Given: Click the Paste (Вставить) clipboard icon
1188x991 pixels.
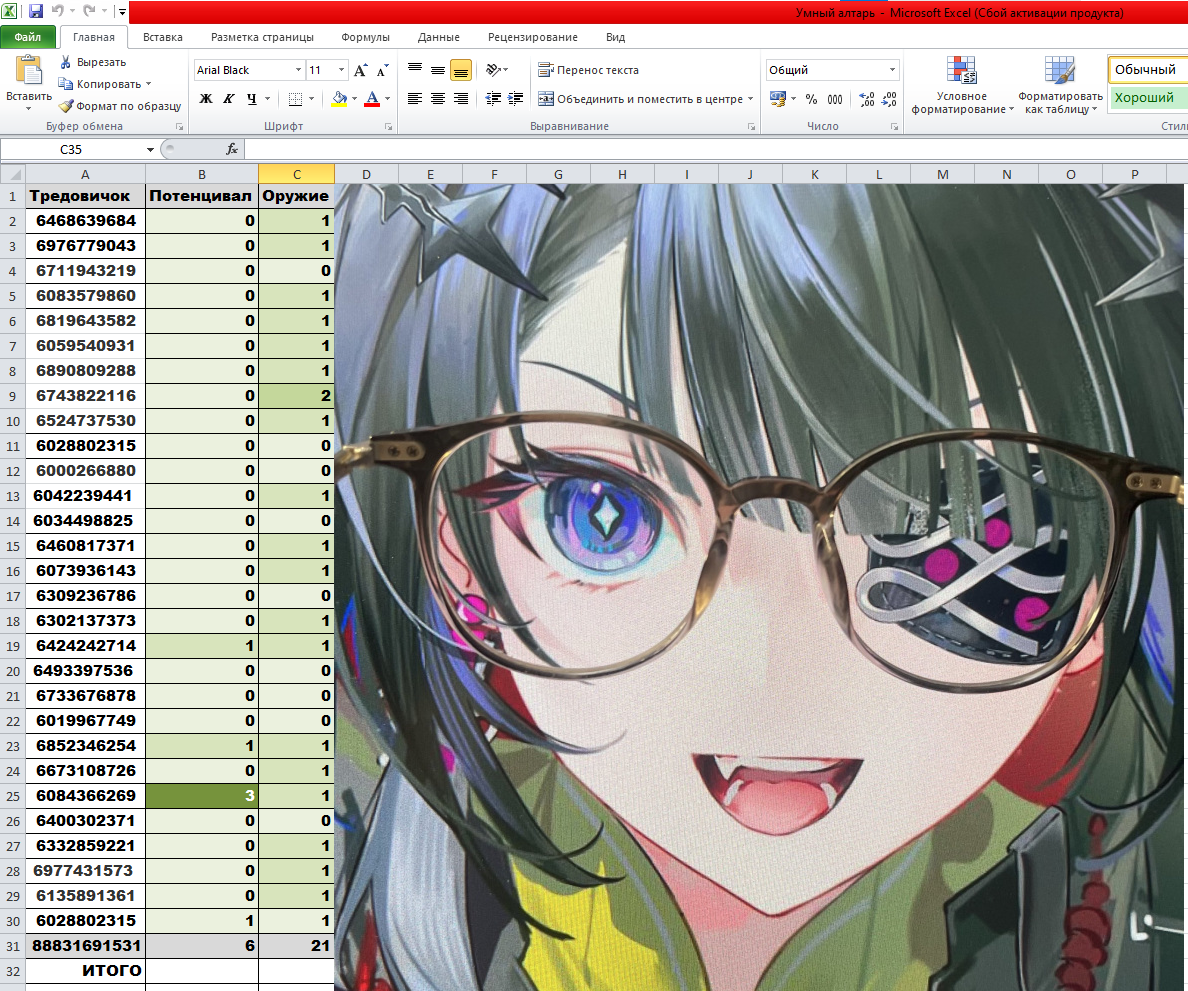Looking at the screenshot, I should tap(29, 70).
